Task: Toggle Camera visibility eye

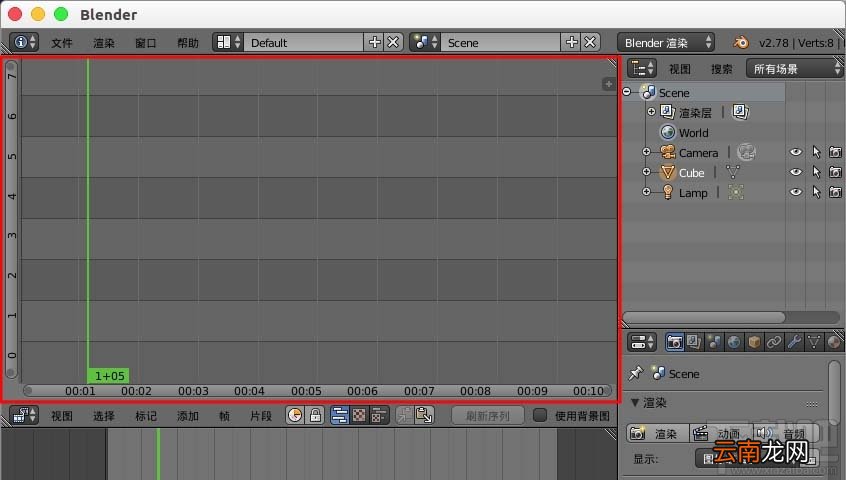Action: (795, 152)
